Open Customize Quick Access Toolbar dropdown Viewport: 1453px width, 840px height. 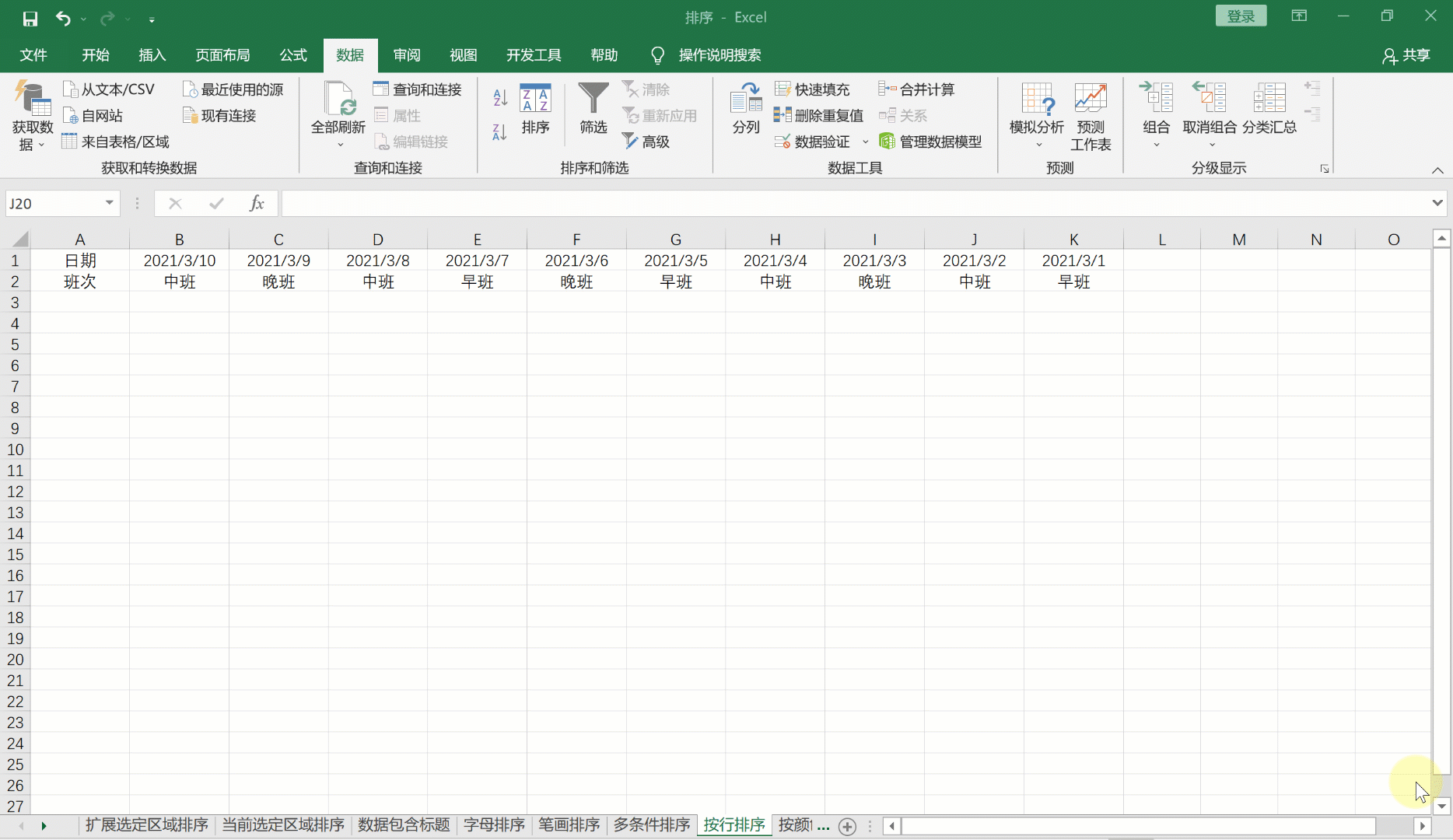[x=152, y=19]
